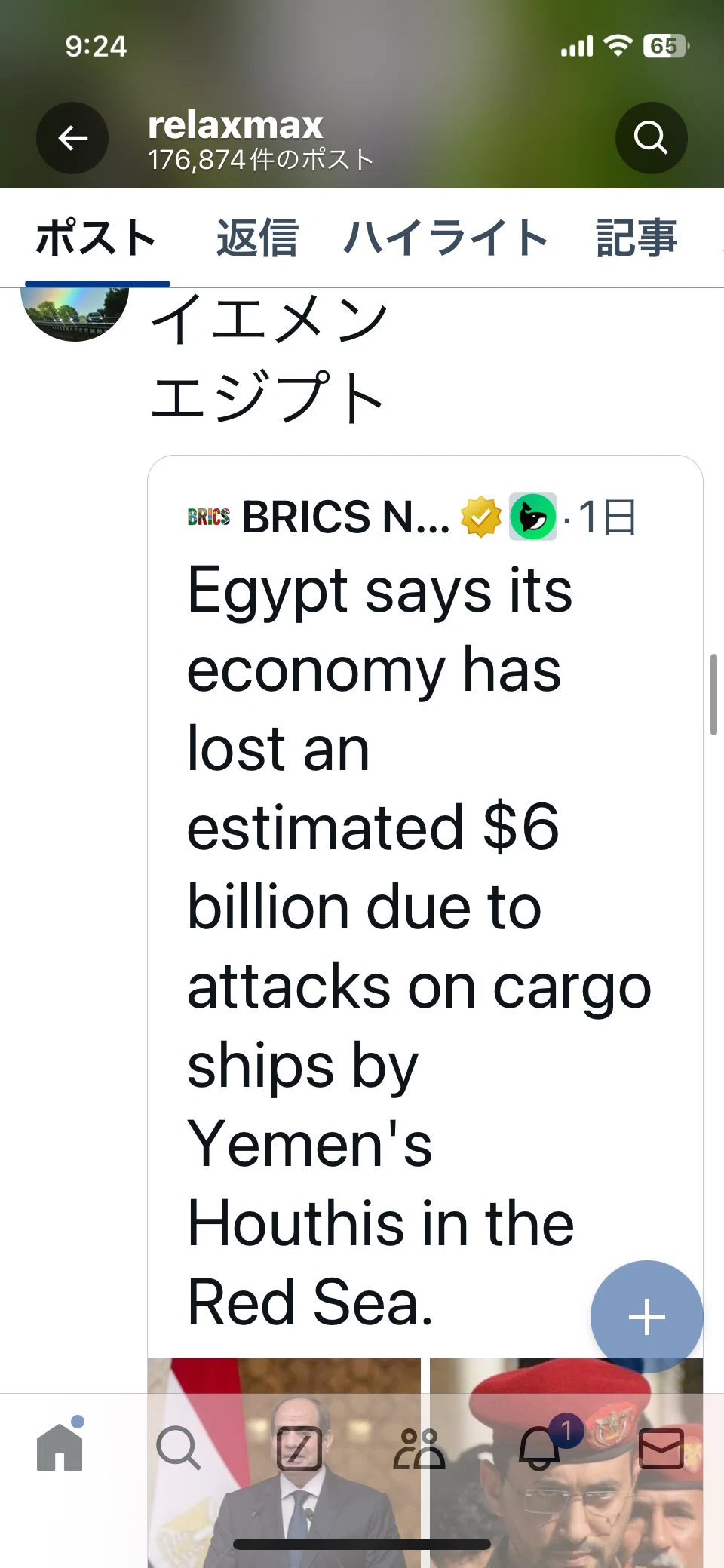Open the Explore search icon in bottom bar
Viewport: 724px width, 1568px height.
click(x=179, y=1448)
